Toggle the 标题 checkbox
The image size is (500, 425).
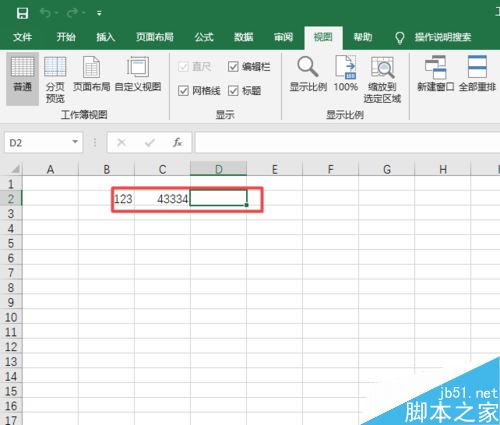(244, 91)
